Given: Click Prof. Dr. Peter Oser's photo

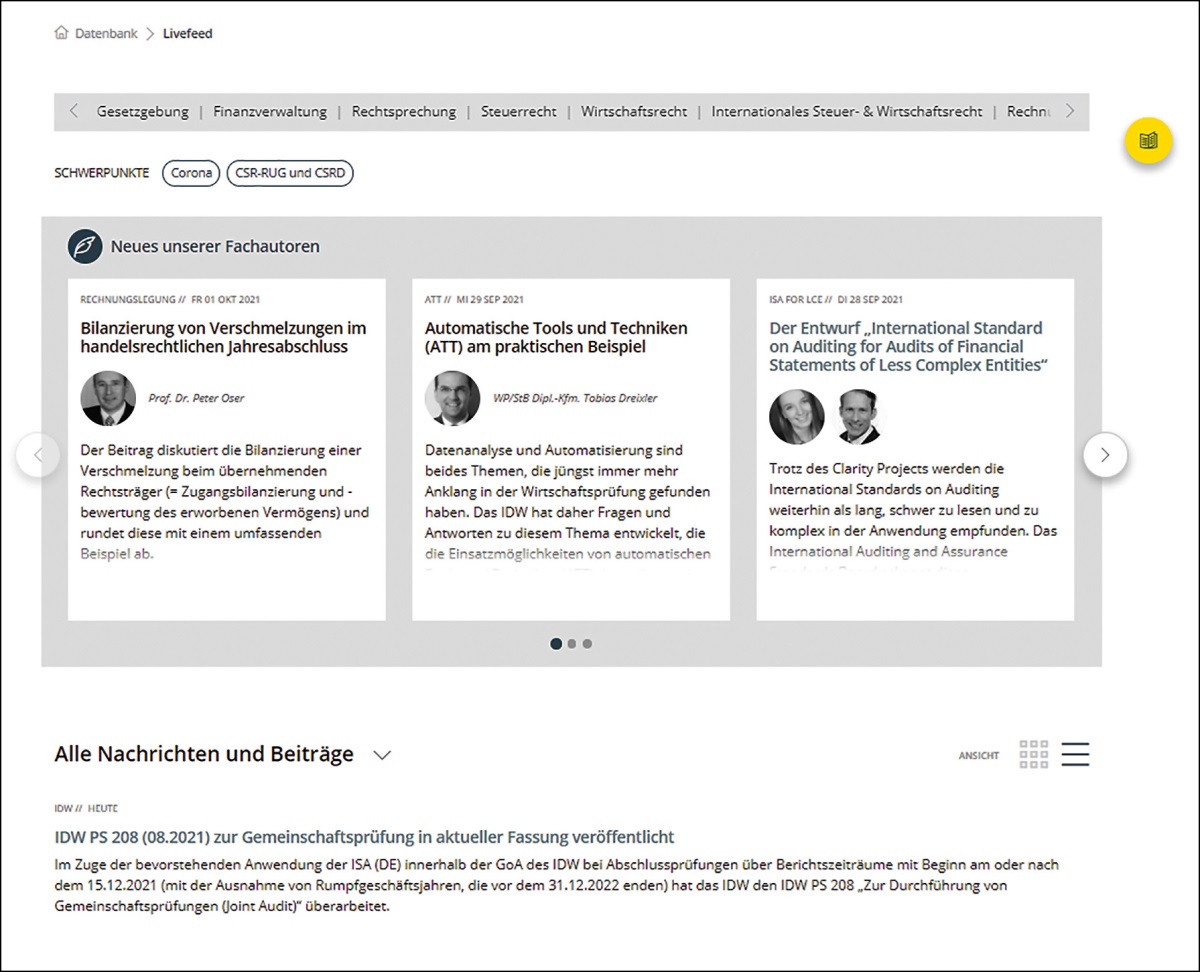Looking at the screenshot, I should (x=108, y=398).
